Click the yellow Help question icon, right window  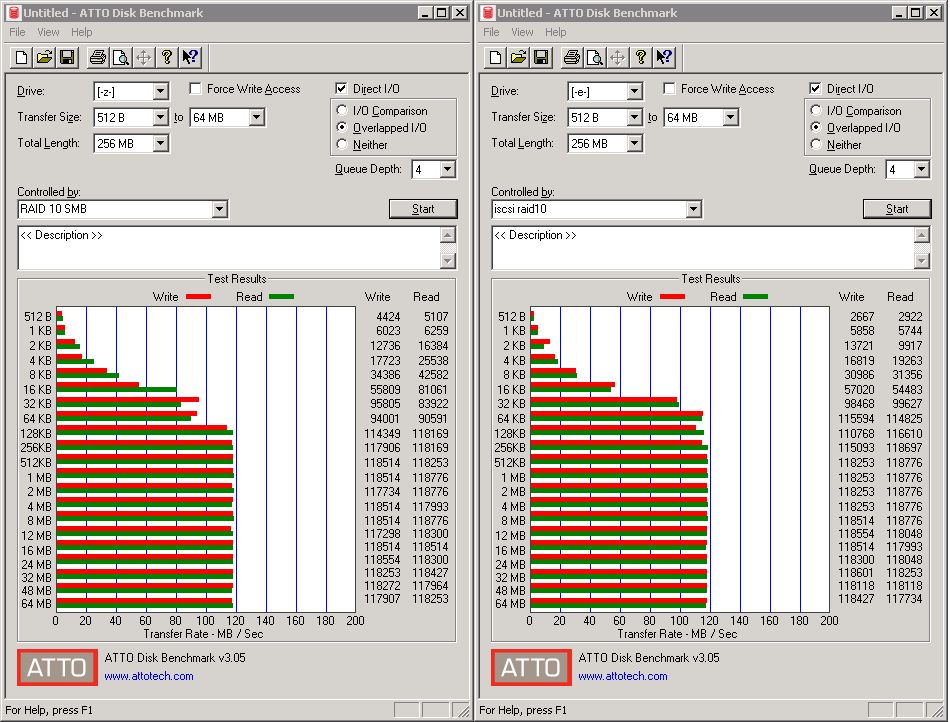[x=640, y=58]
